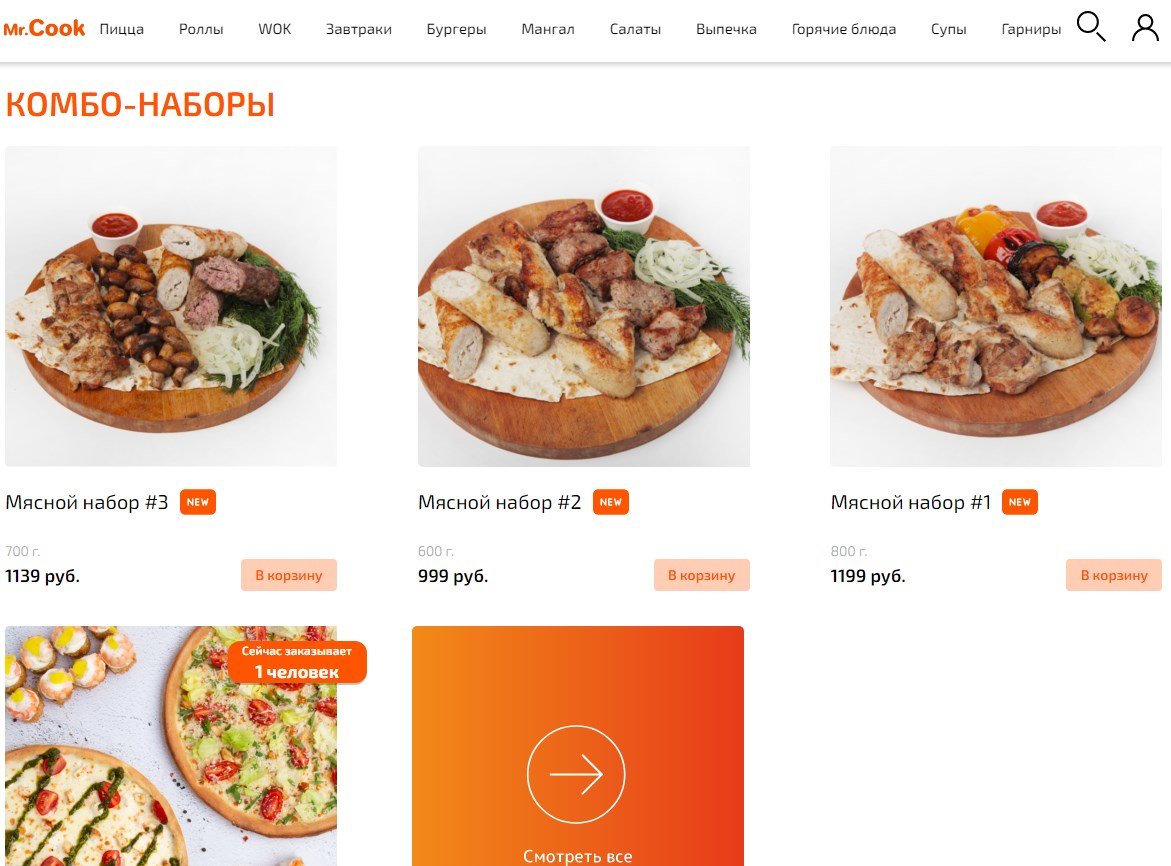This screenshot has width=1171, height=866.
Task: Click the Mr.Cook logo
Action: coord(44,28)
